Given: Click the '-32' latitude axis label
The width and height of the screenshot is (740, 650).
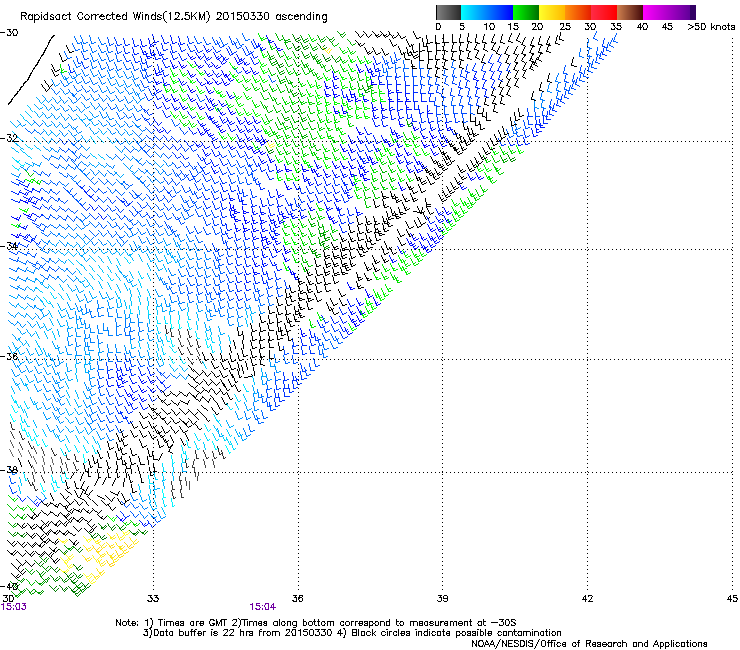Looking at the screenshot, I should click(9, 138).
